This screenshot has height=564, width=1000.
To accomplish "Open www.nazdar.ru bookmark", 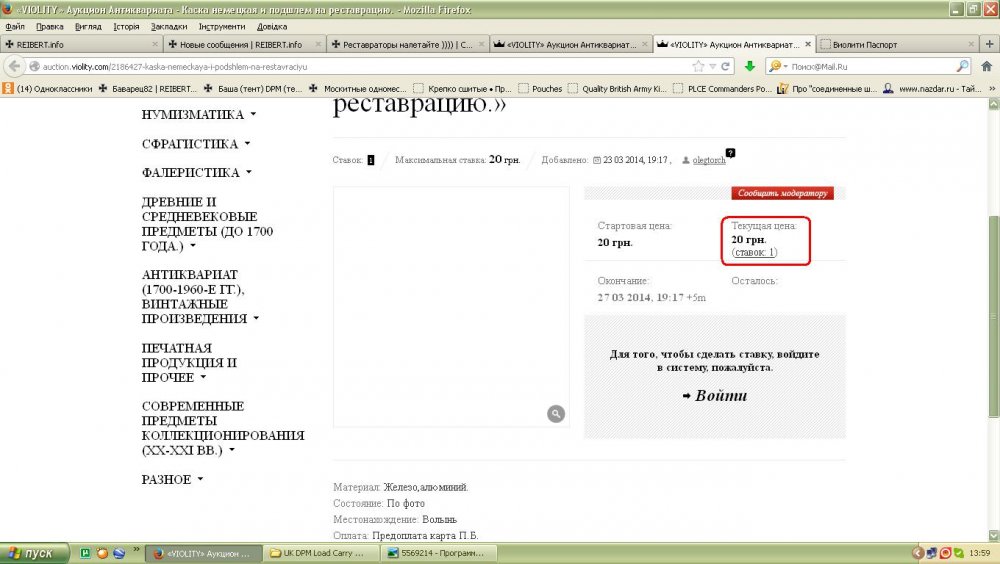I will pyautogui.click(x=932, y=89).
